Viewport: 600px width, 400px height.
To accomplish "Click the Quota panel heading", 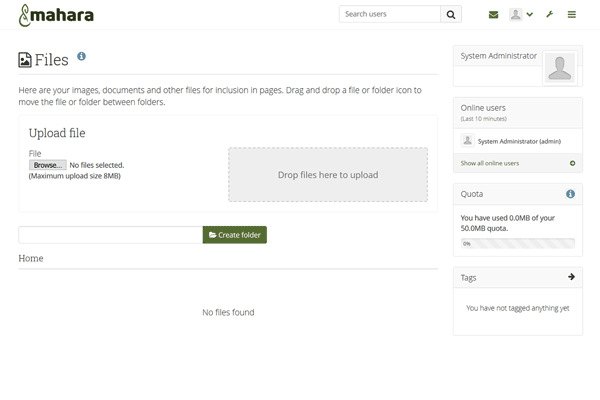I will pos(472,194).
